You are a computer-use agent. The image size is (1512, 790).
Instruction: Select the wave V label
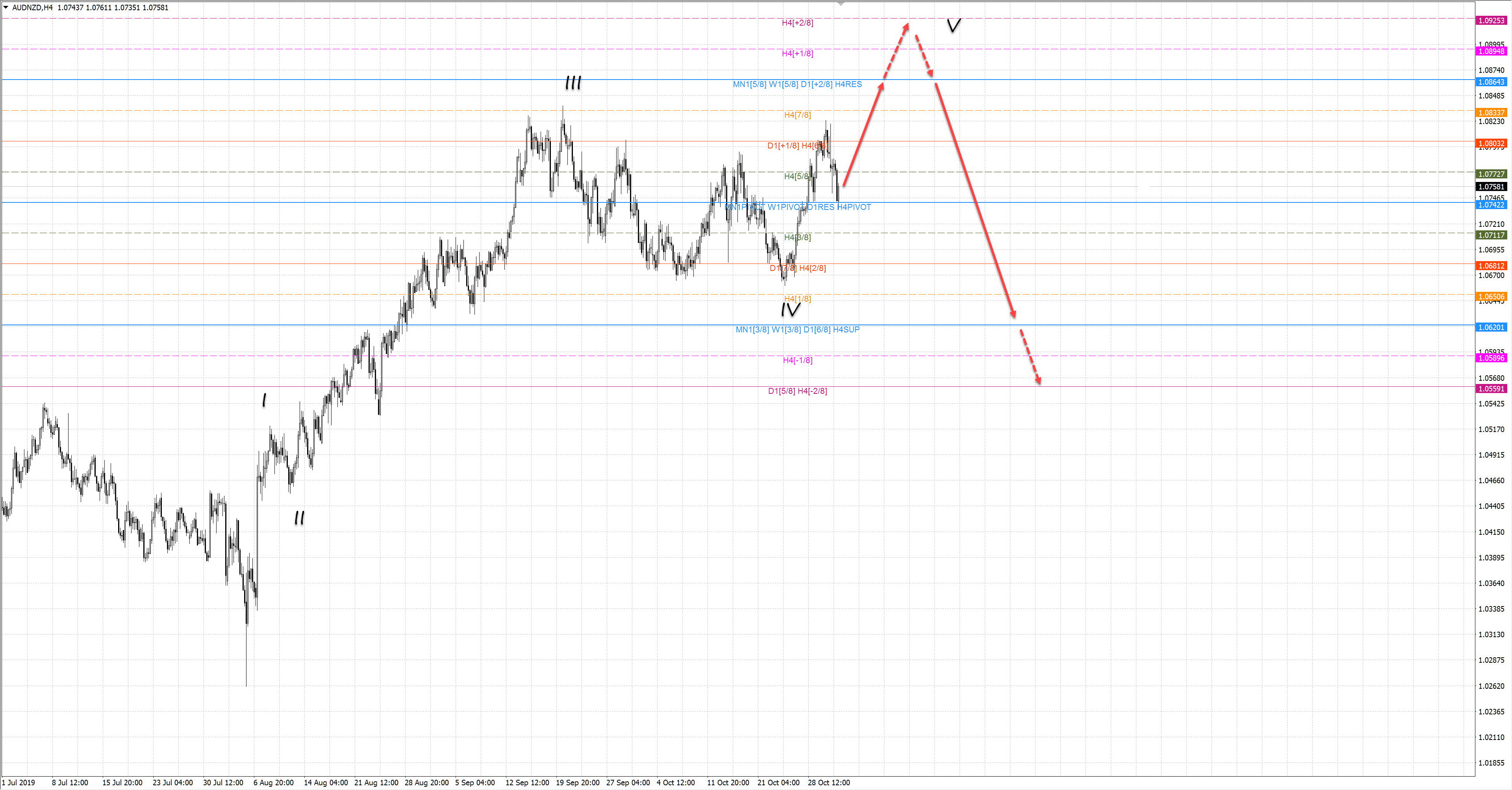[x=954, y=25]
